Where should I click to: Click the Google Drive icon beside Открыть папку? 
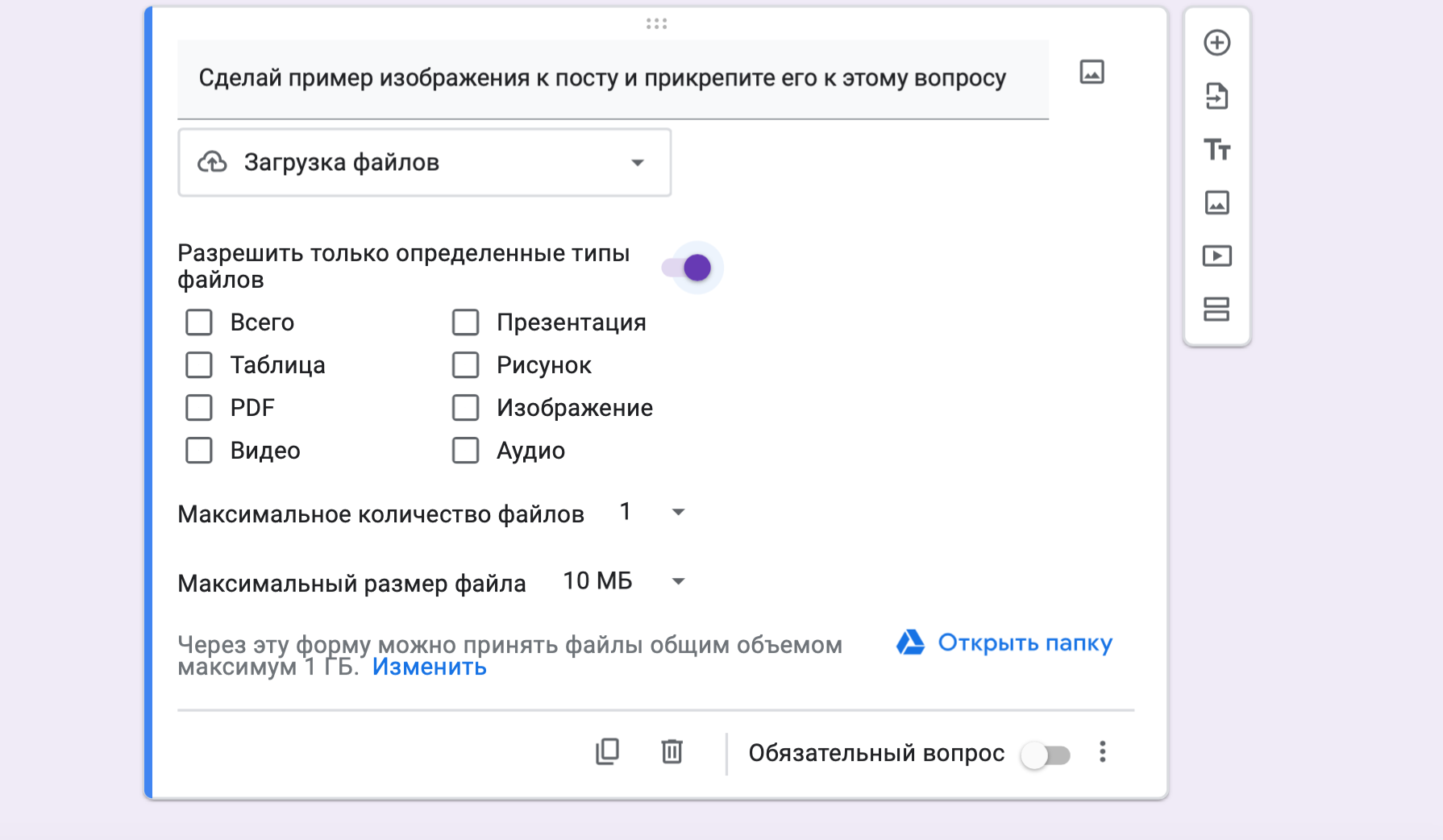point(910,642)
